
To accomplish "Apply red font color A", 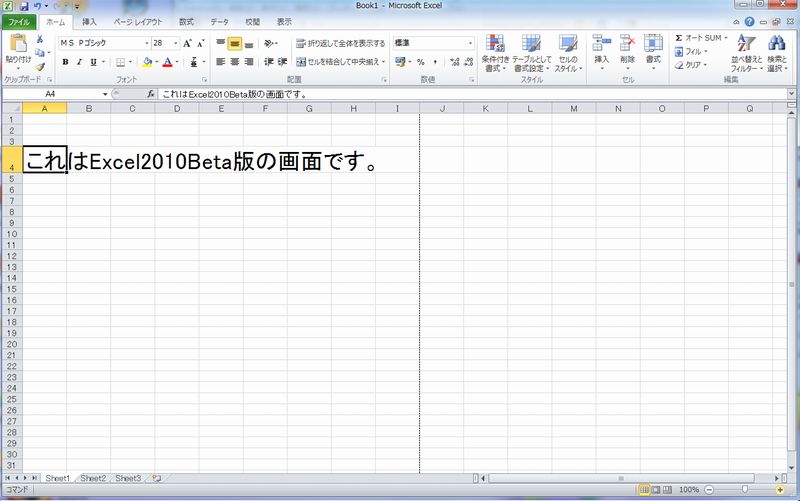I will click(x=168, y=62).
